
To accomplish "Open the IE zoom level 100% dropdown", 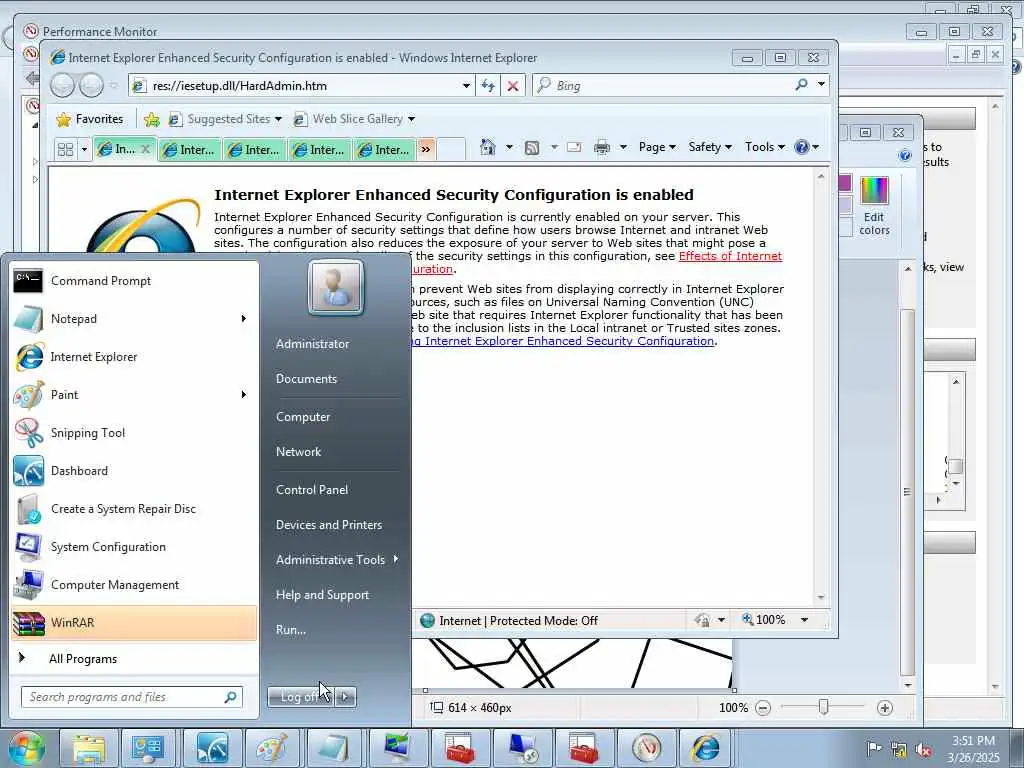I will 804,620.
